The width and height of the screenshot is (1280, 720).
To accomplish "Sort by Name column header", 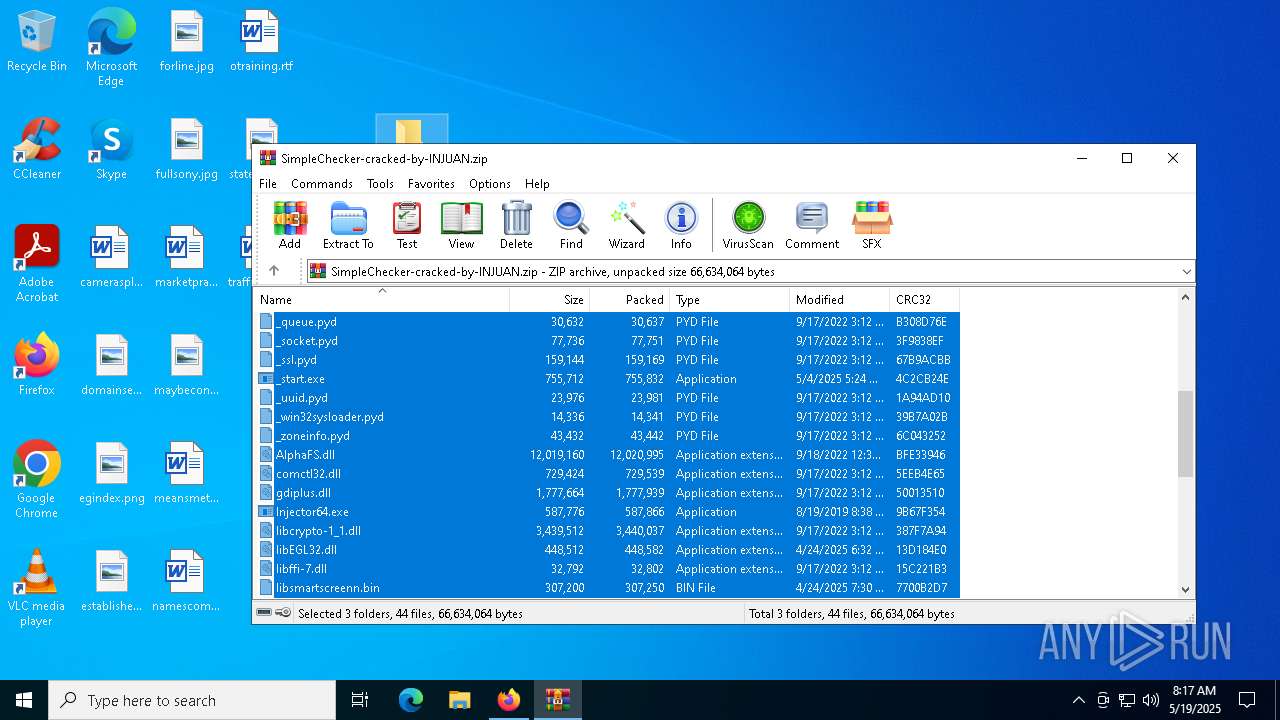I will point(382,299).
